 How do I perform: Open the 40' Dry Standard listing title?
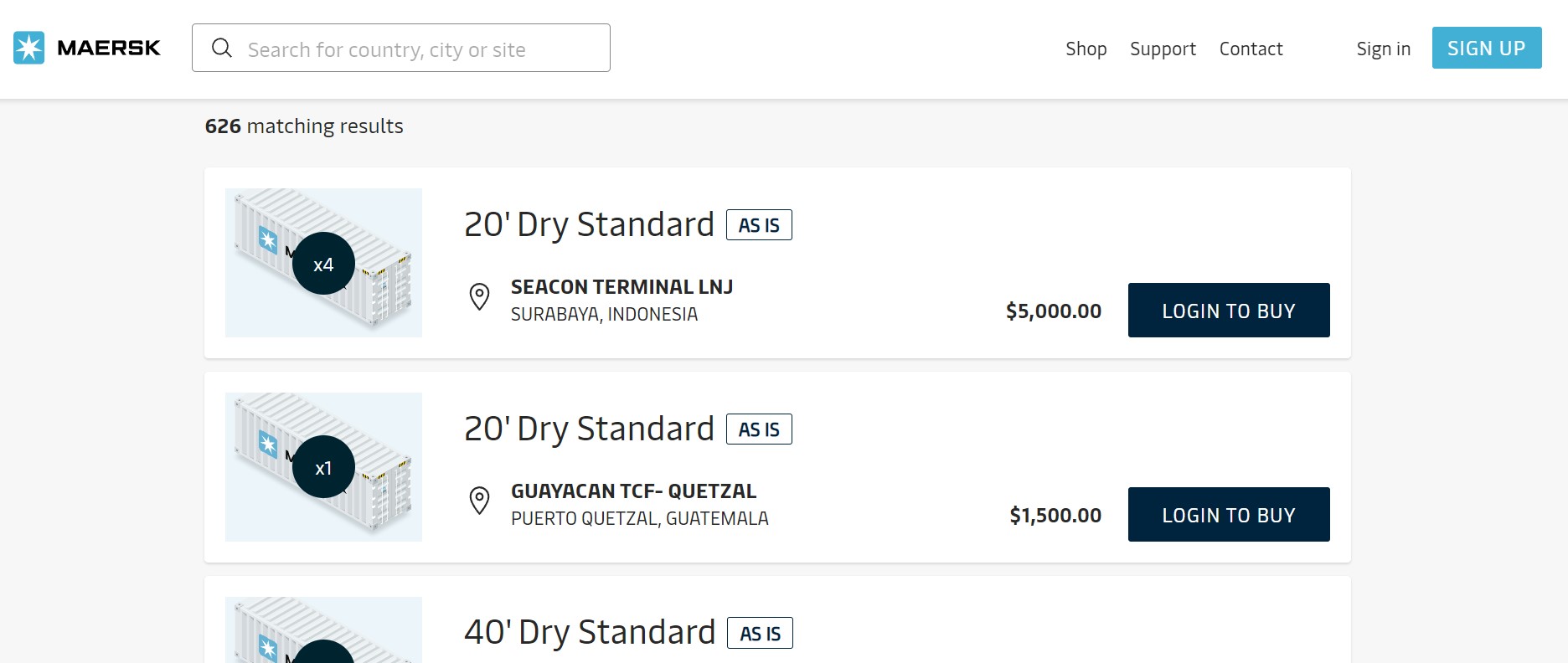point(590,632)
